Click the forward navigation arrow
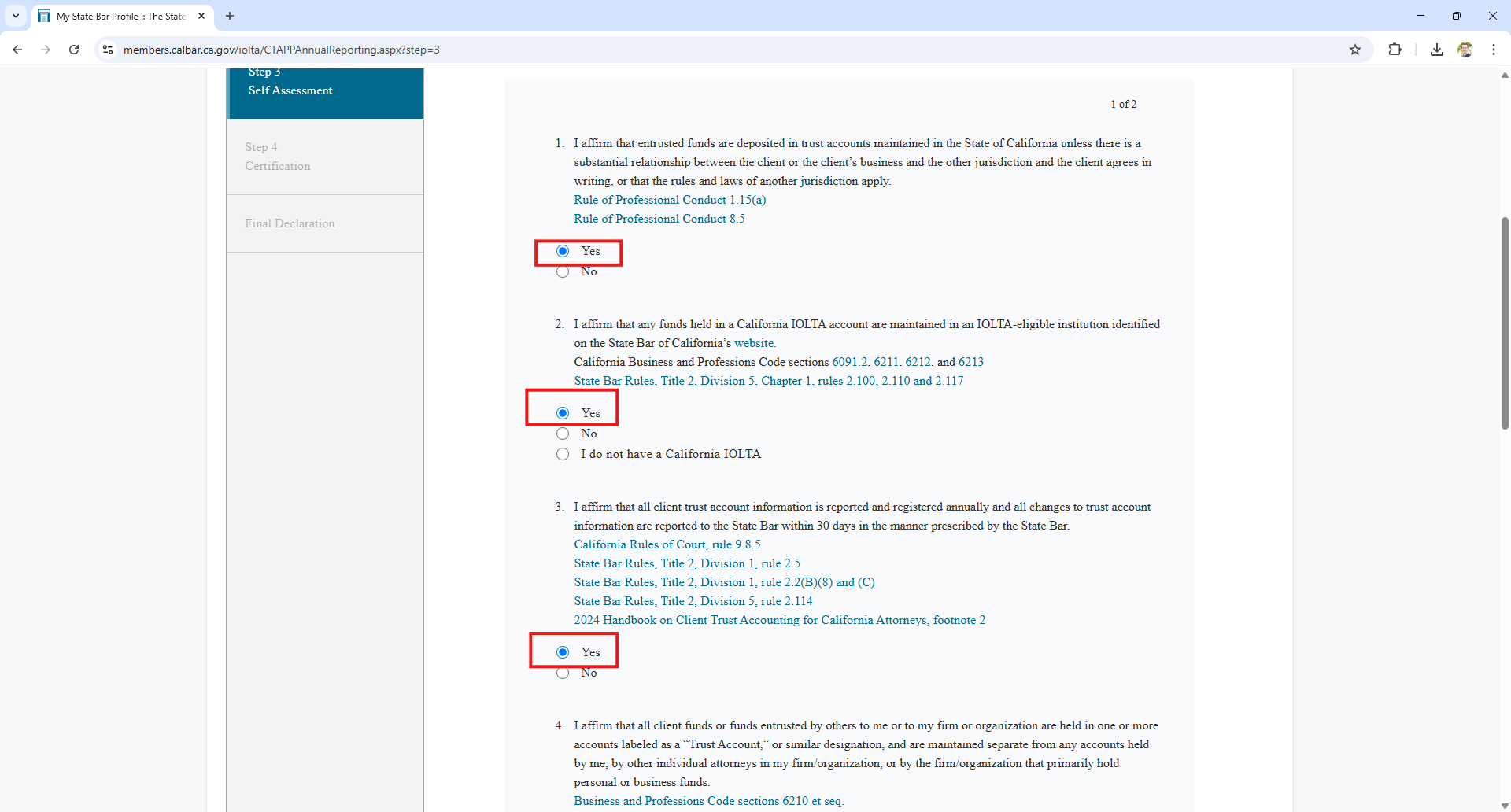 pyautogui.click(x=46, y=50)
